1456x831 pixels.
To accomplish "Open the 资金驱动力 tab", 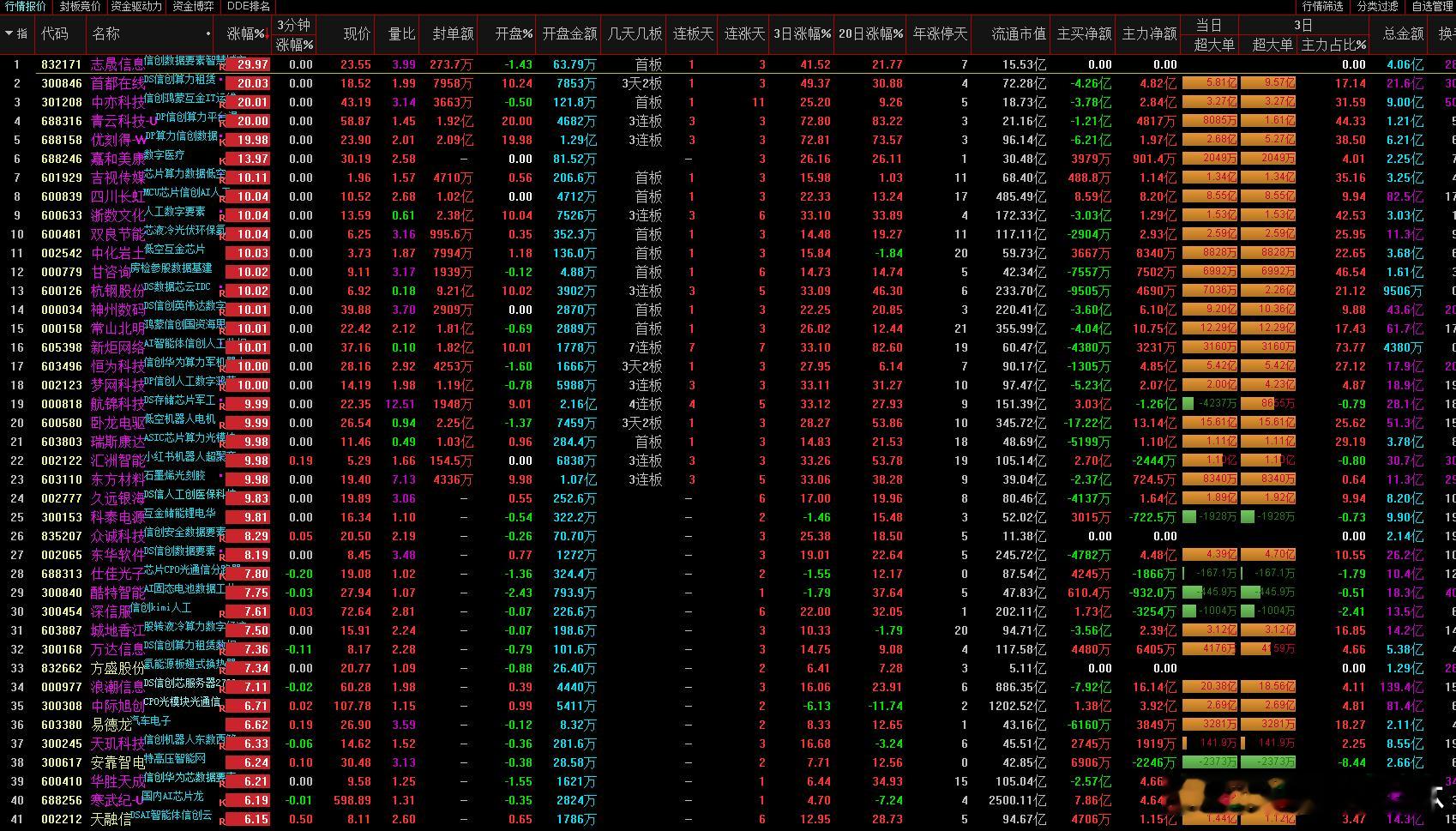I will pos(136,6).
